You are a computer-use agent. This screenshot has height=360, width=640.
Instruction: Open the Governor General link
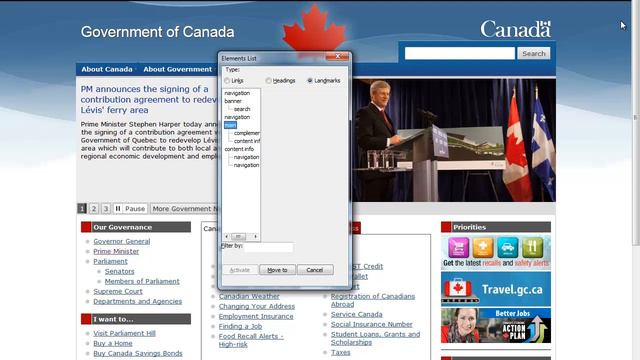click(x=122, y=241)
